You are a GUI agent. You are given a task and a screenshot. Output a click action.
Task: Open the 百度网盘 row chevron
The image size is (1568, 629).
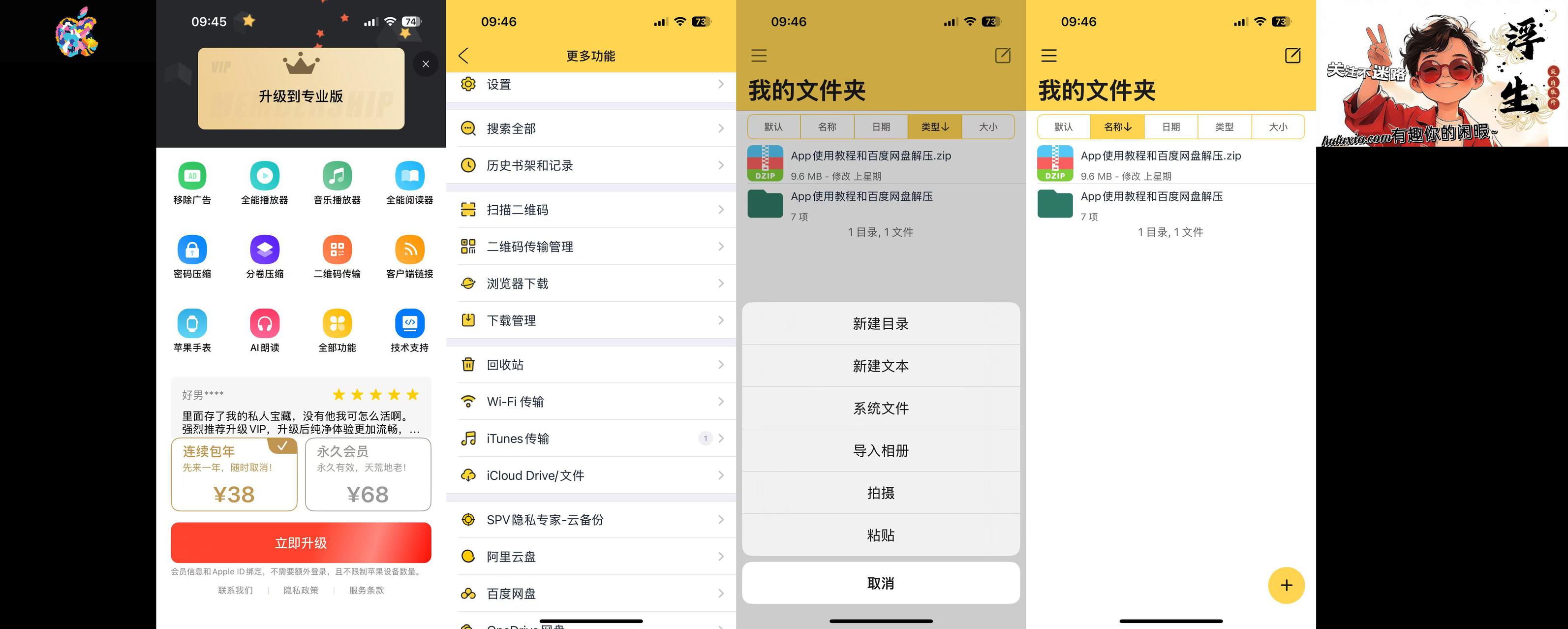coord(720,593)
